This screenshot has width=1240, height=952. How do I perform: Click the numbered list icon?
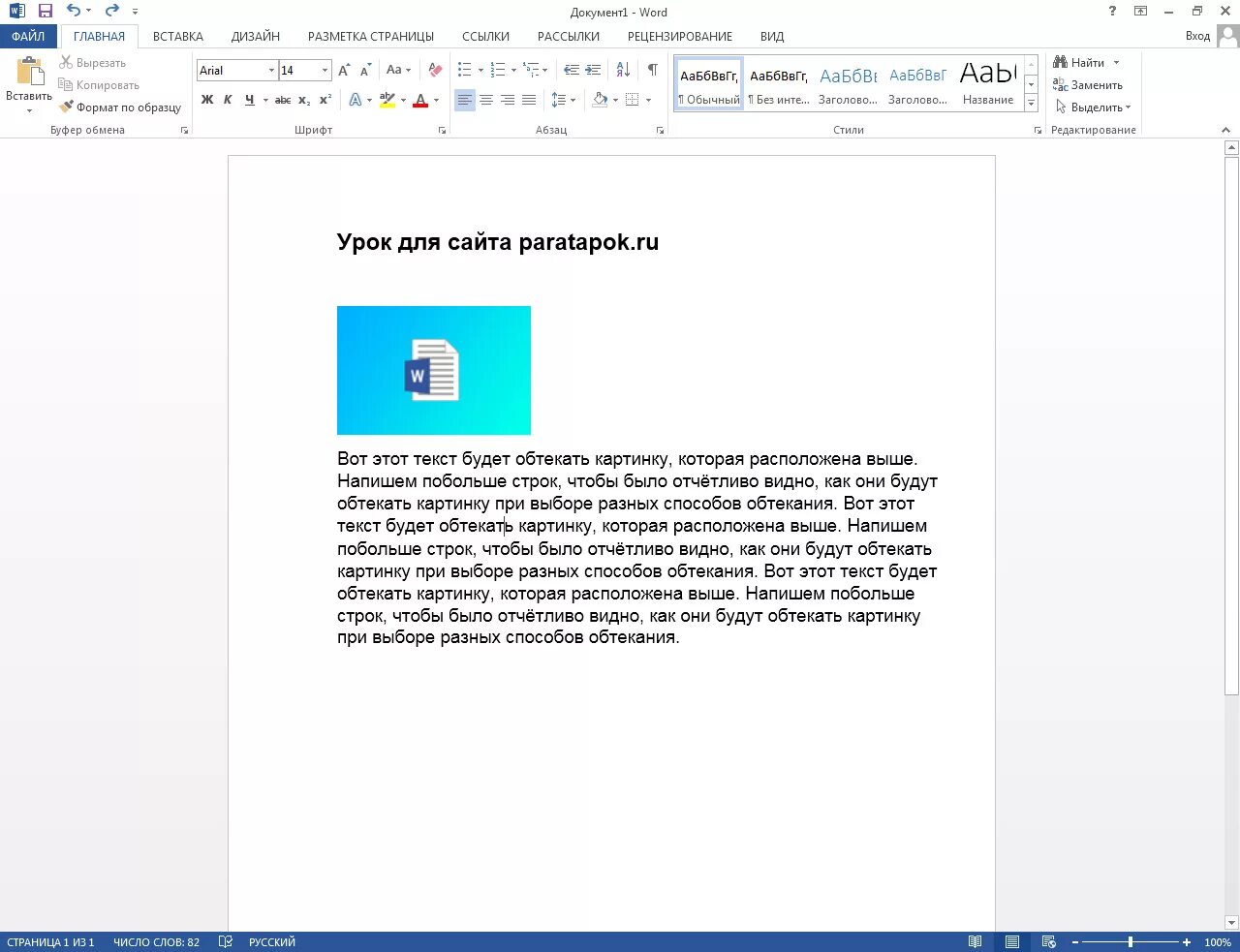click(x=498, y=70)
